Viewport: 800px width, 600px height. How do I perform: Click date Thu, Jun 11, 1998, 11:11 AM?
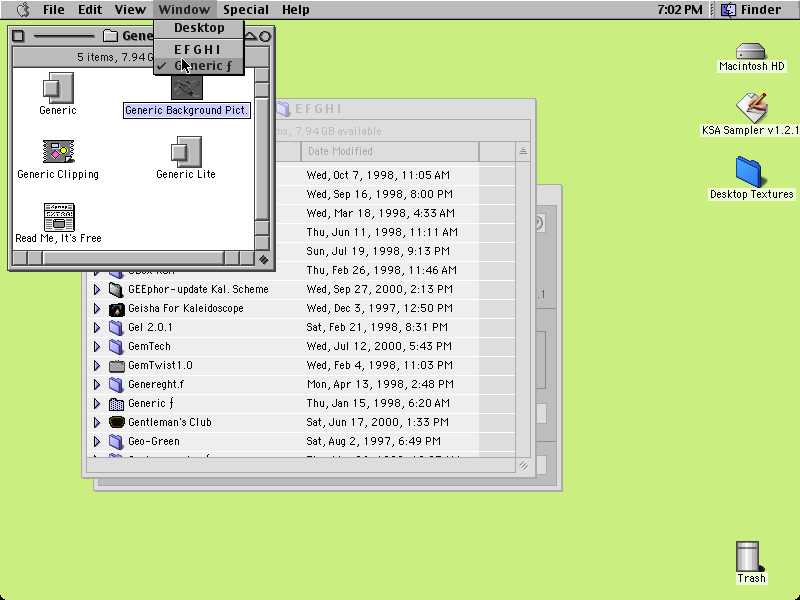pos(382,232)
